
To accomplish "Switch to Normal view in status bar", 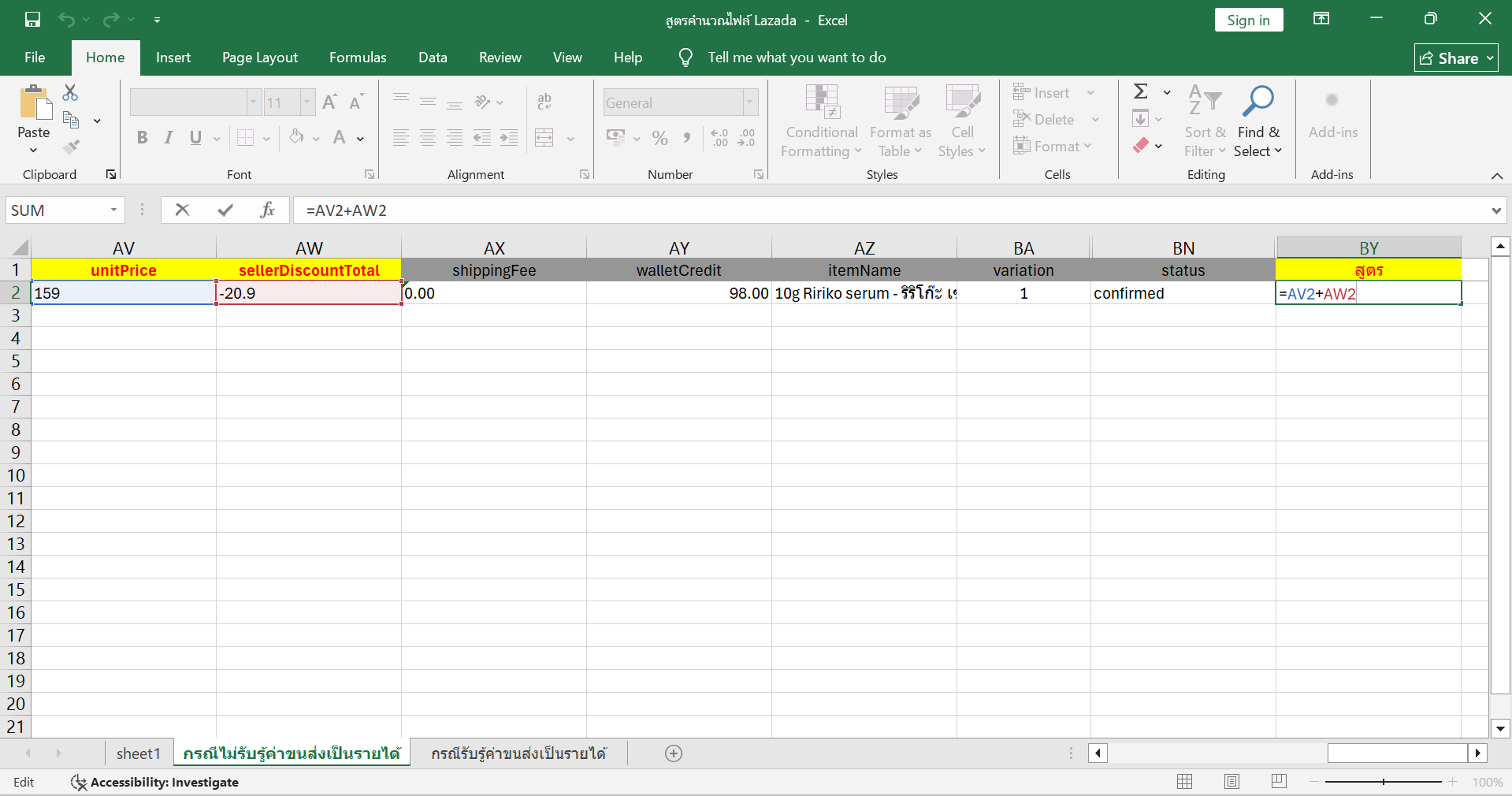I will 1184,782.
